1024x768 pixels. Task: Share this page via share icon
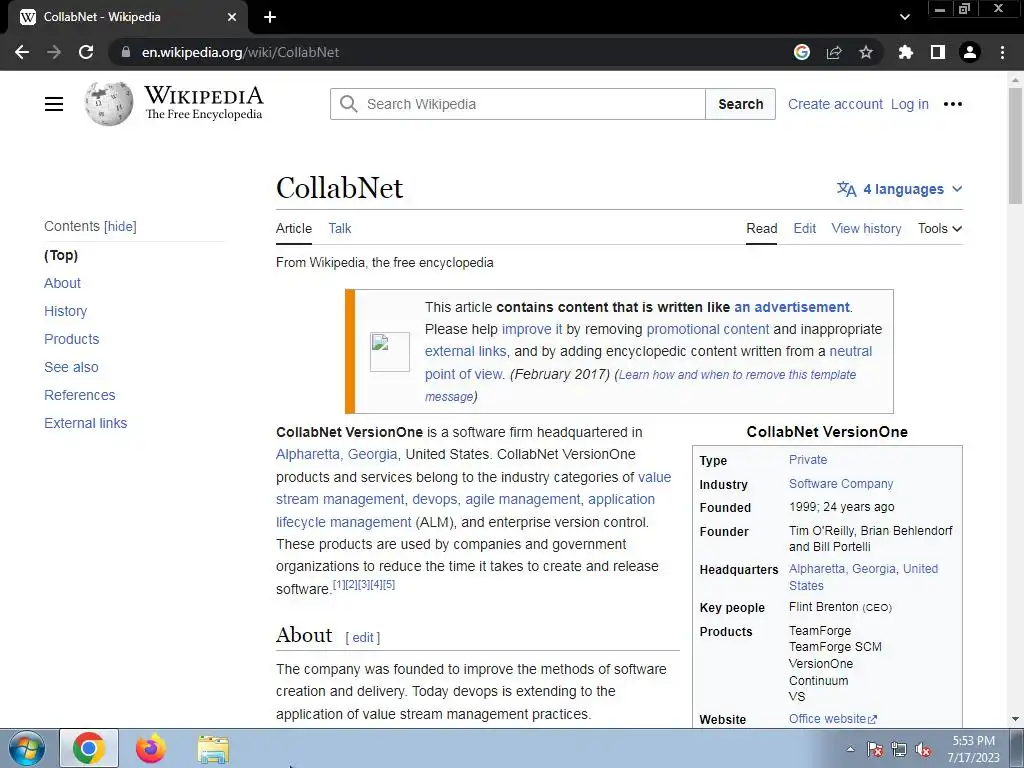[834, 52]
